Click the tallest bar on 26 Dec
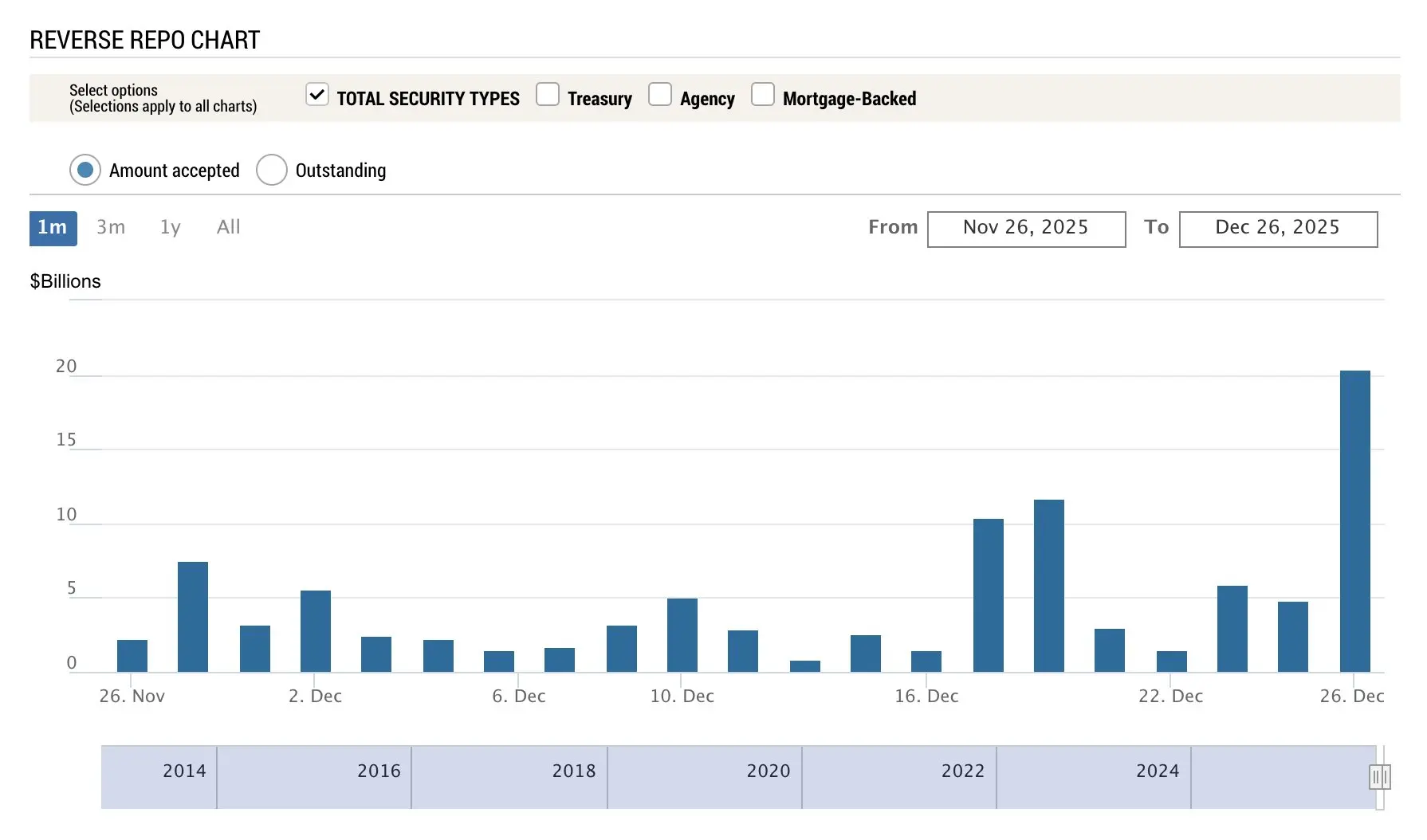1427x840 pixels. [x=1354, y=521]
